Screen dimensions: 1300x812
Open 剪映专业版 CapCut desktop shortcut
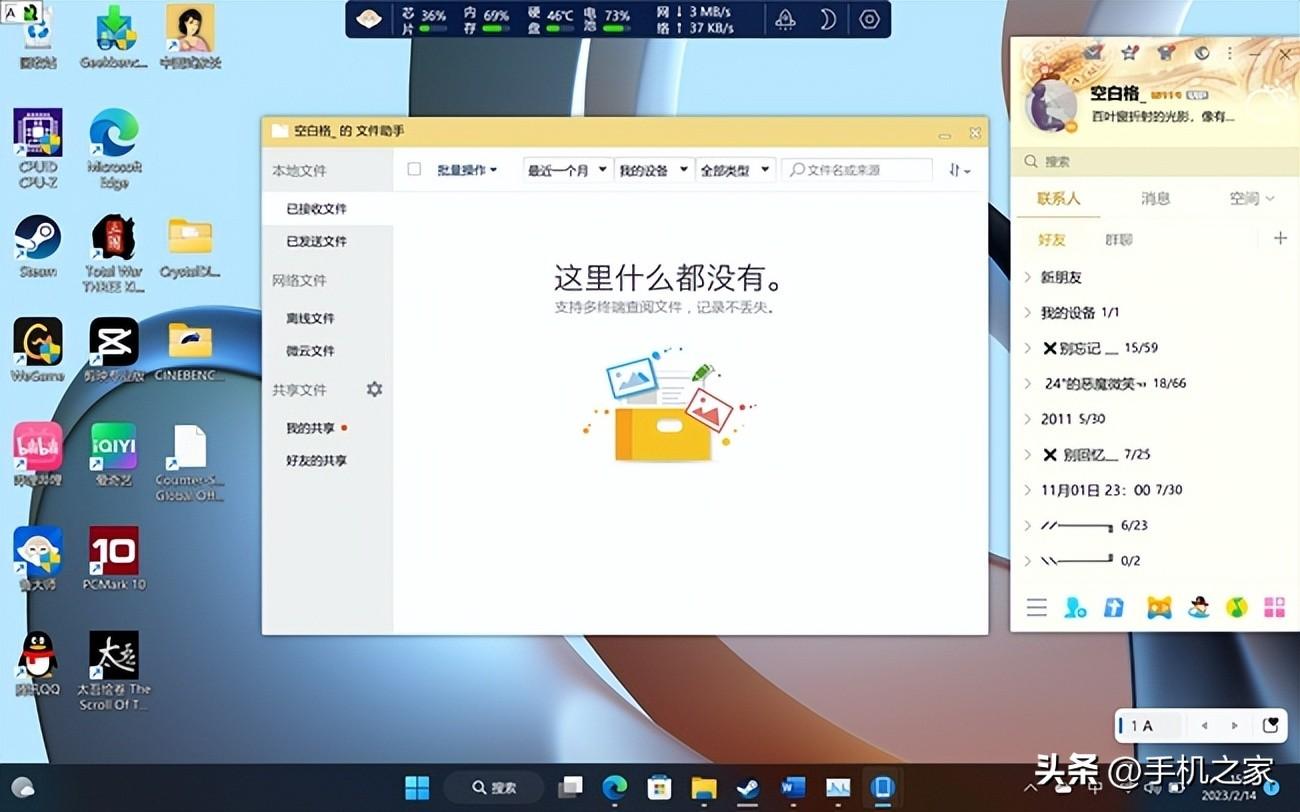click(114, 350)
